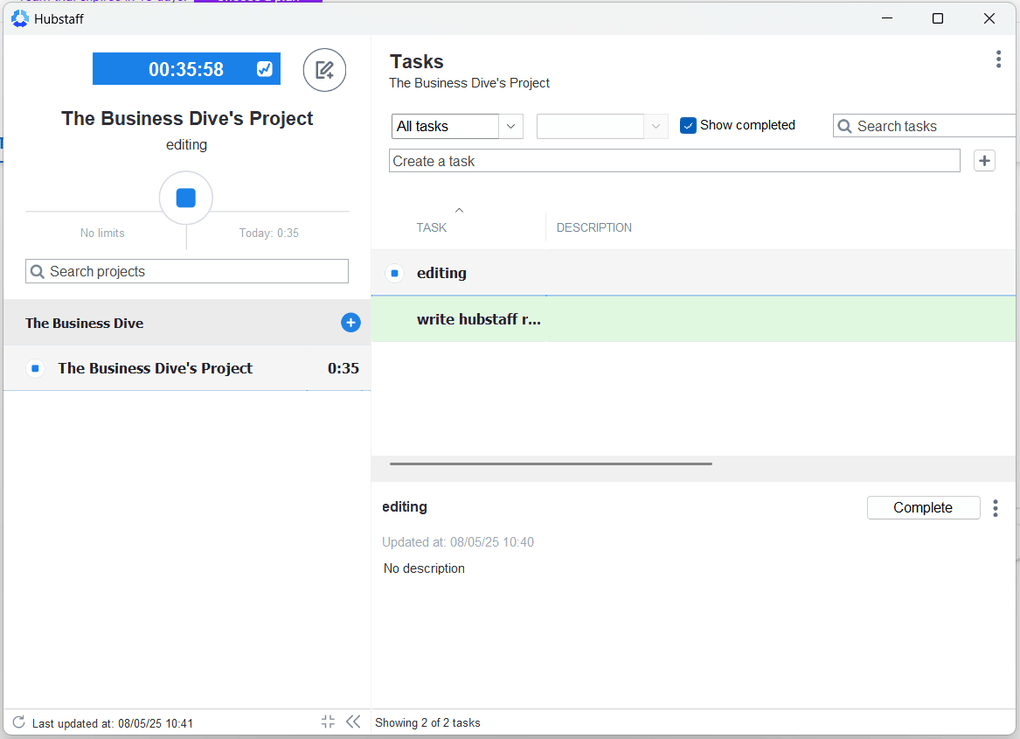1020x739 pixels.
Task: Select the editing task tracking indicator
Action: click(394, 272)
